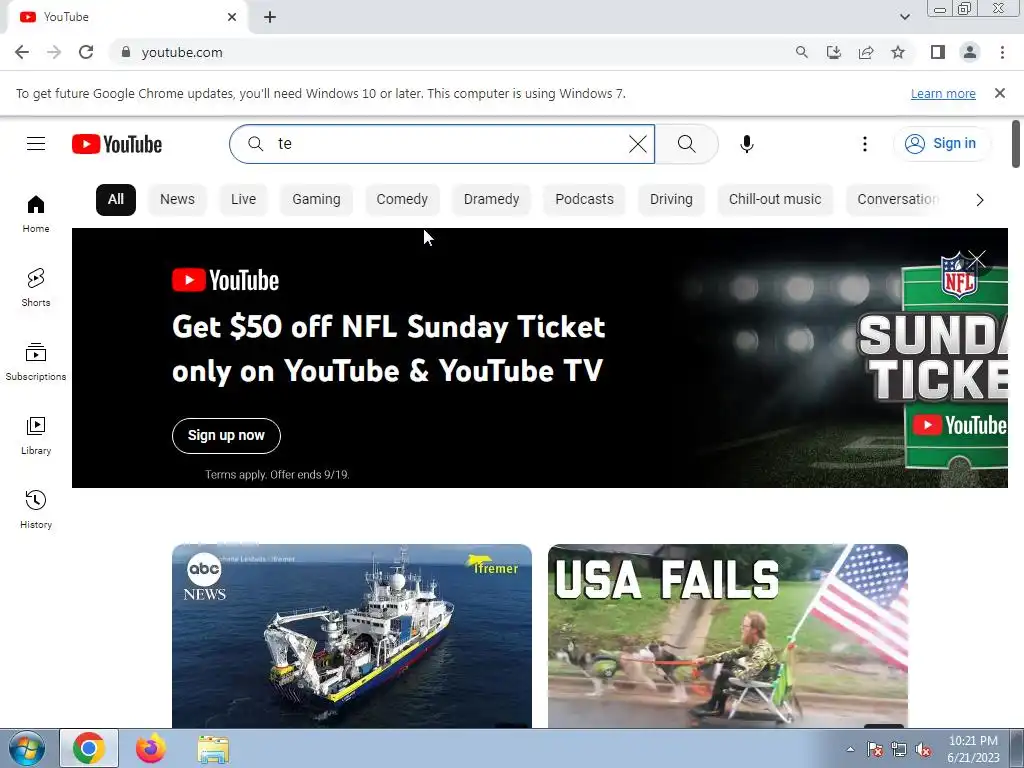Screen dimensions: 1024x768
Task: Open YouTube settings three-dot menu
Action: 865,144
